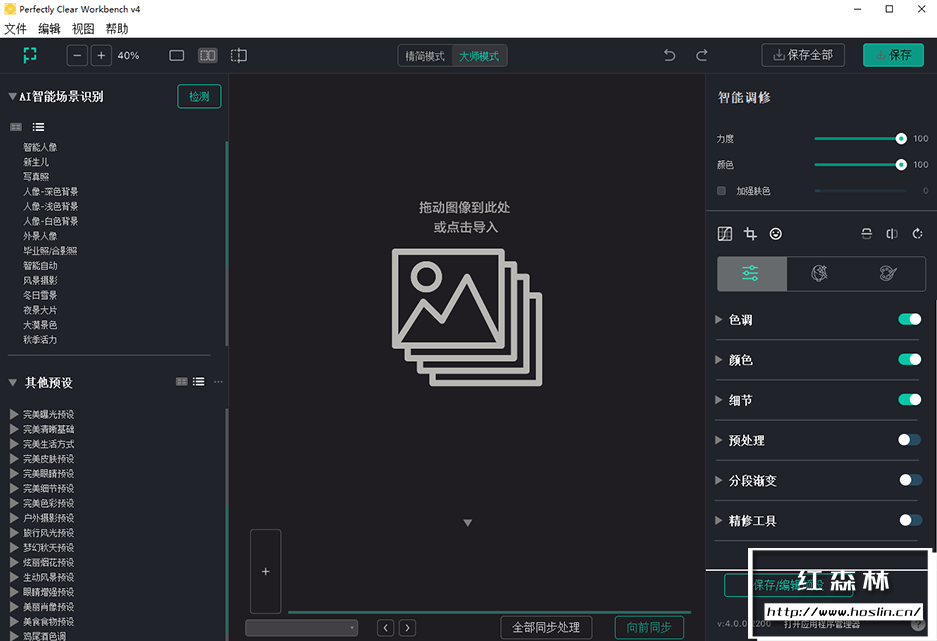Open the face retouch tab icon
Viewport: 937px width, 641px height.
tap(819, 274)
